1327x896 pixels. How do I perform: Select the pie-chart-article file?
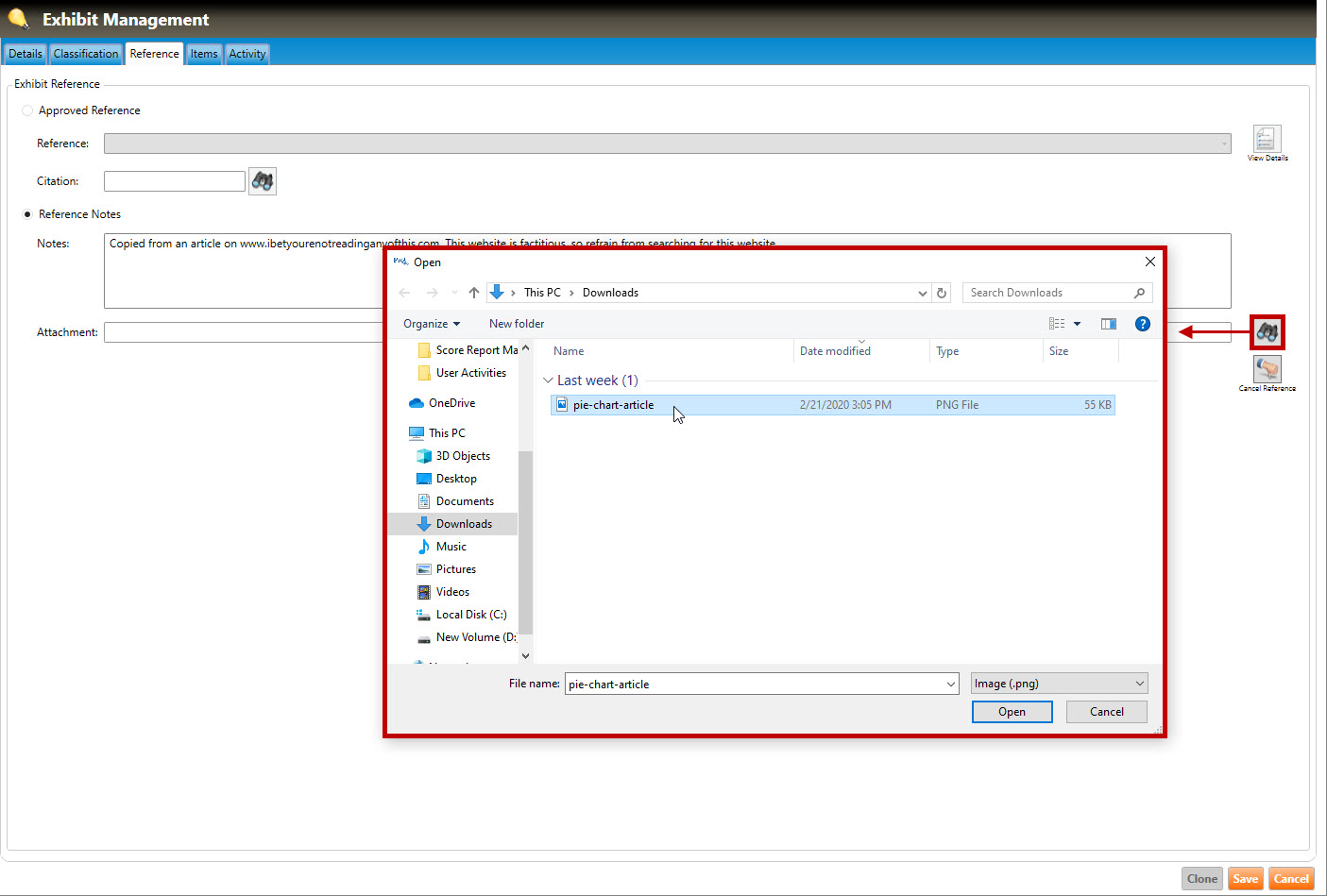tap(613, 405)
